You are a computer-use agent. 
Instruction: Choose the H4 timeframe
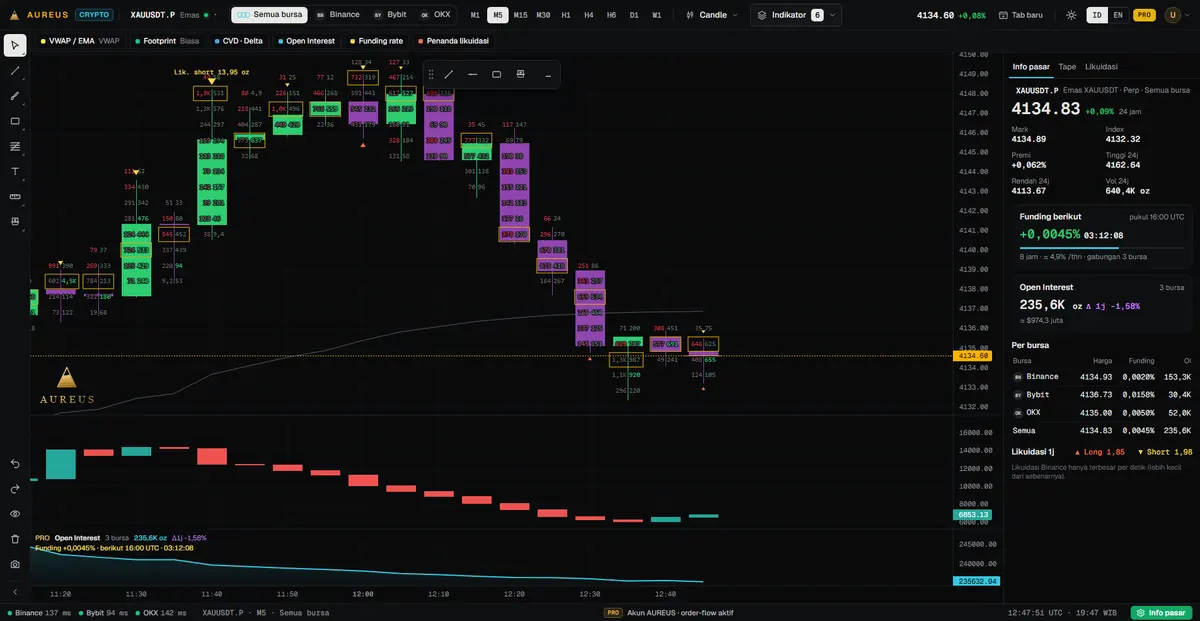[589, 15]
